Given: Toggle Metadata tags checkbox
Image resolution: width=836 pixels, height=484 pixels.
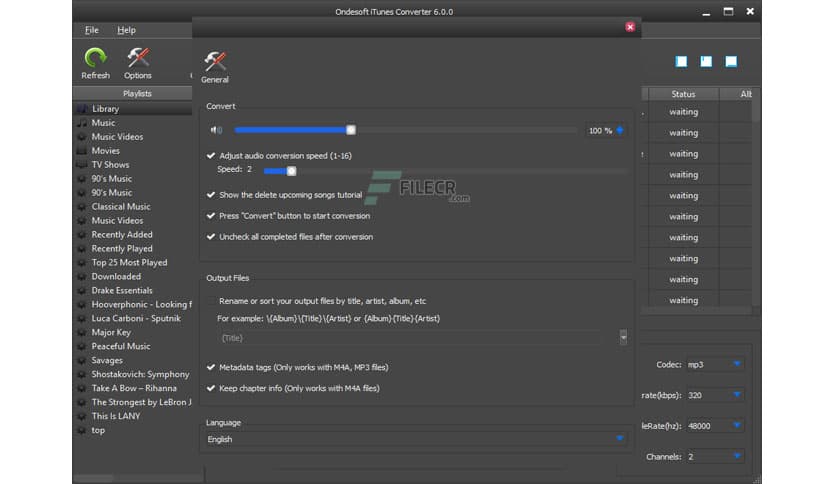Looking at the screenshot, I should (x=211, y=367).
